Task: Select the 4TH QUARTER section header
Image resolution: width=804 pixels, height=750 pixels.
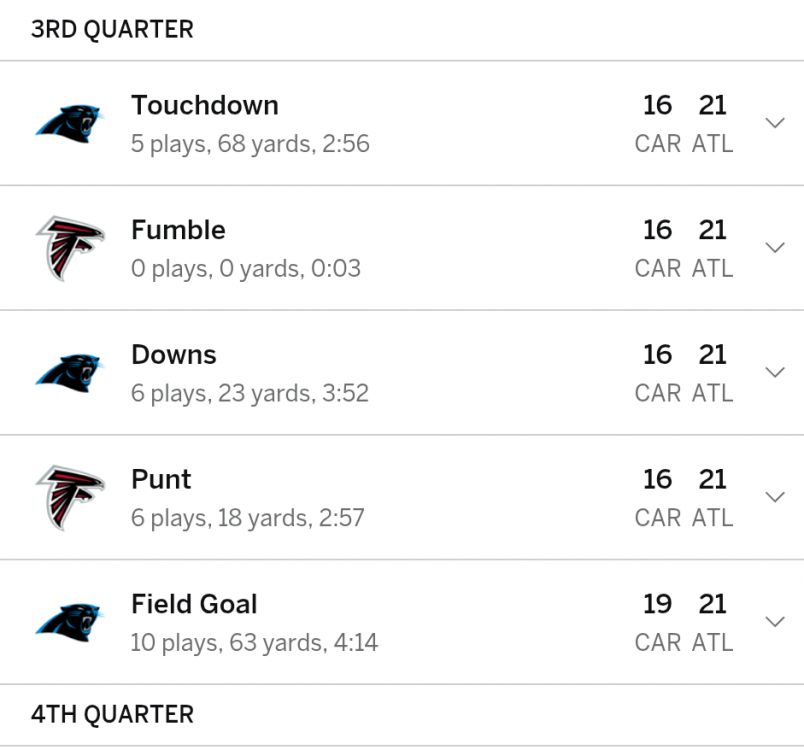Action: (x=112, y=715)
